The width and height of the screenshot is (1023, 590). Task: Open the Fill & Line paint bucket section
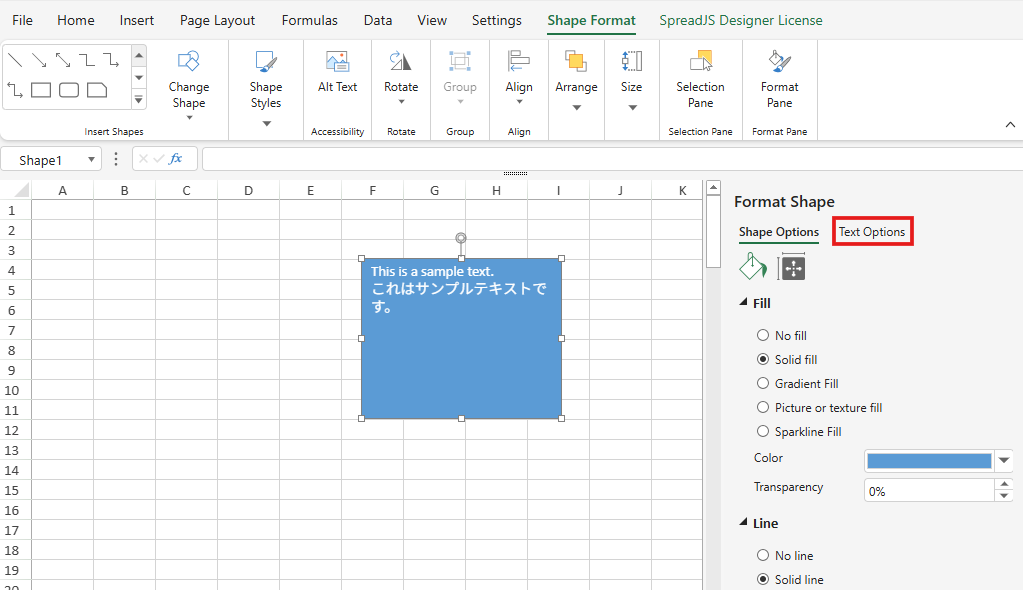click(753, 266)
